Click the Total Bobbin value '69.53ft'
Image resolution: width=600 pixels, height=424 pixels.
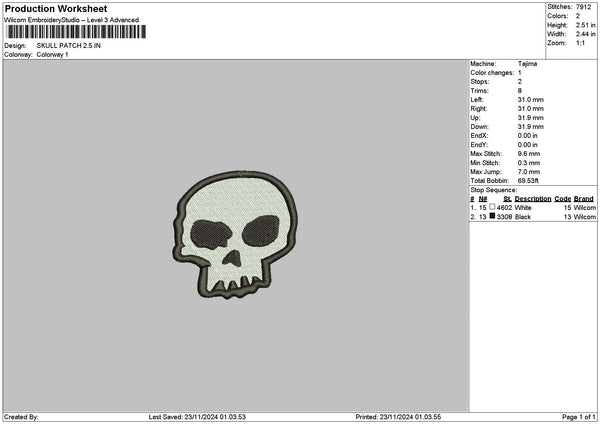pyautogui.click(x=528, y=181)
